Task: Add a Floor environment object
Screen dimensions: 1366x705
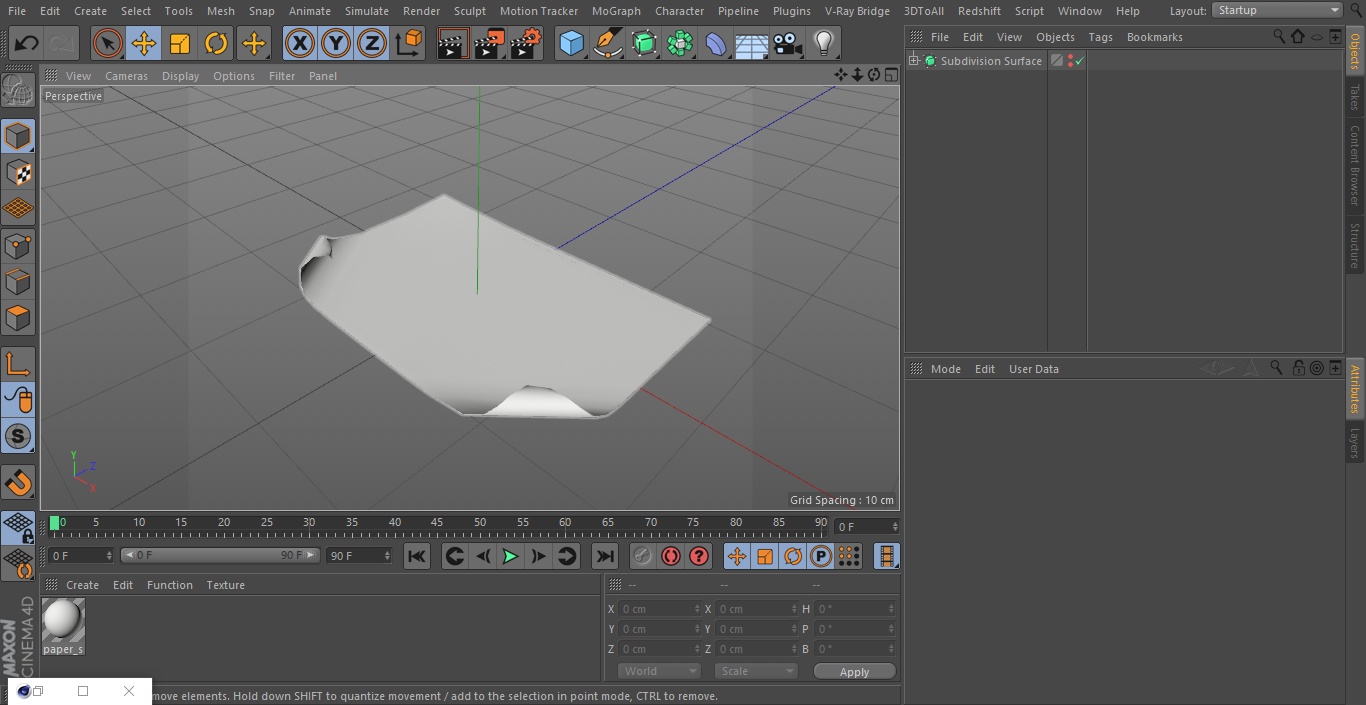Action: click(752, 43)
